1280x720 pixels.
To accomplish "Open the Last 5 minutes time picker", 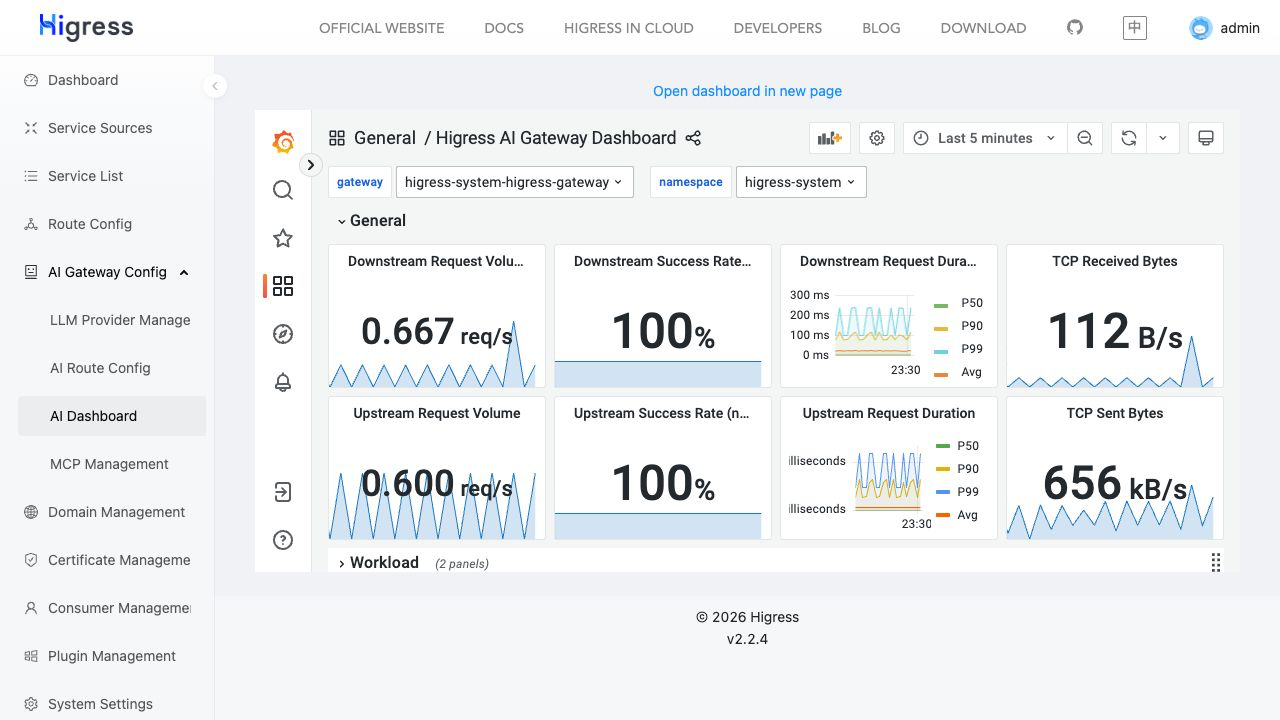I will coord(985,138).
